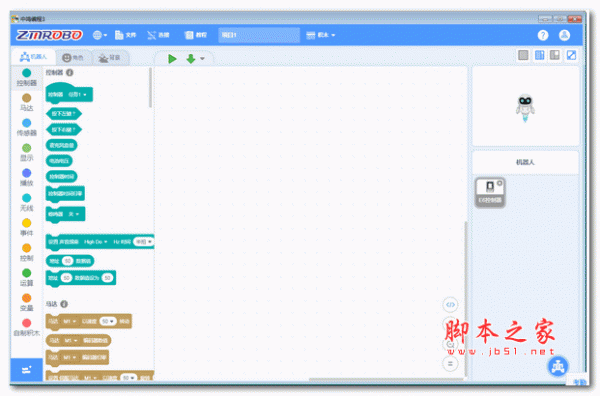Select the 控制器 controller category
600x396 pixels.
click(26, 78)
